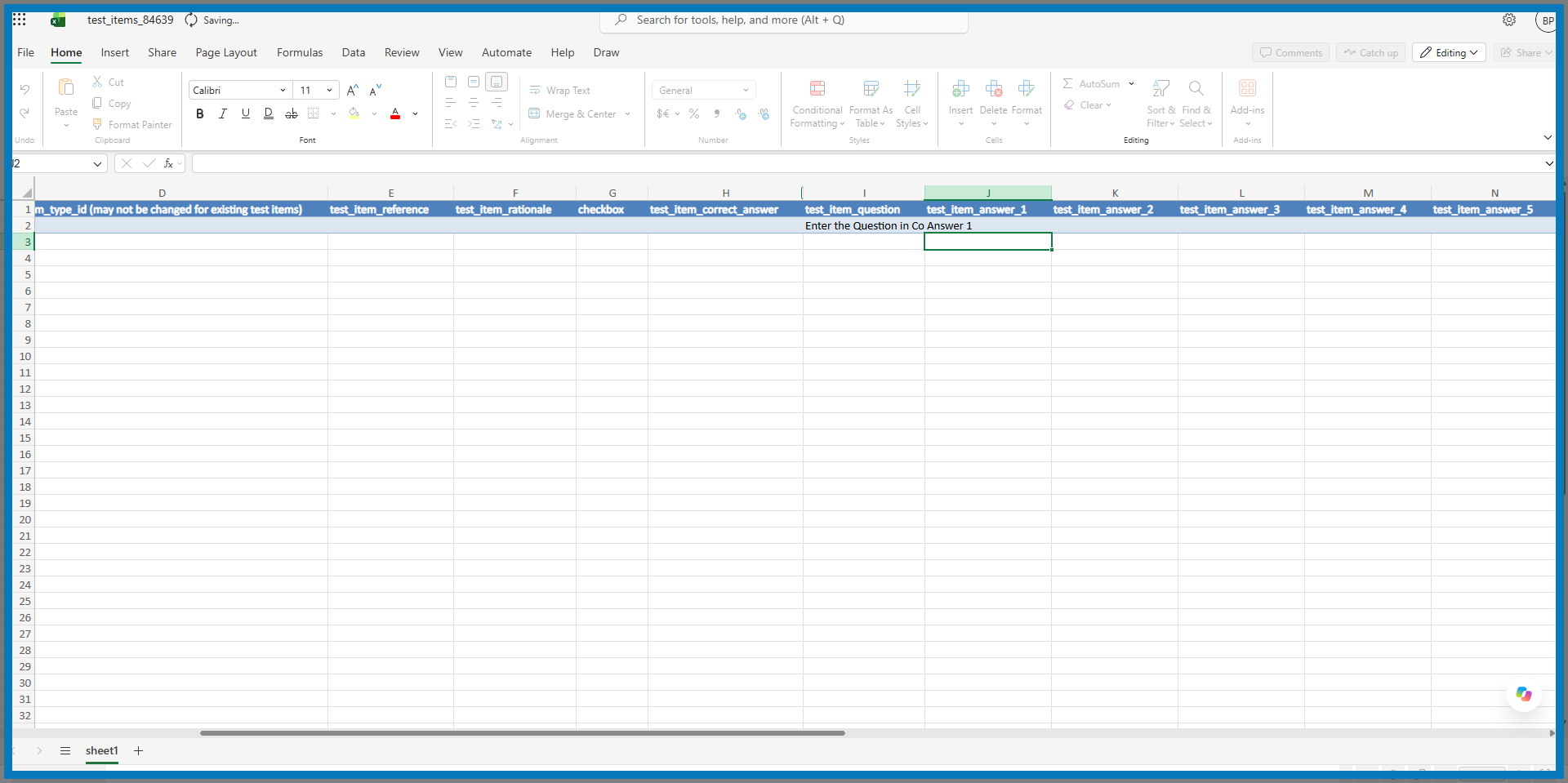The height and width of the screenshot is (783, 1568).
Task: Open the AutoSum dropdown arrow
Action: tap(1131, 84)
